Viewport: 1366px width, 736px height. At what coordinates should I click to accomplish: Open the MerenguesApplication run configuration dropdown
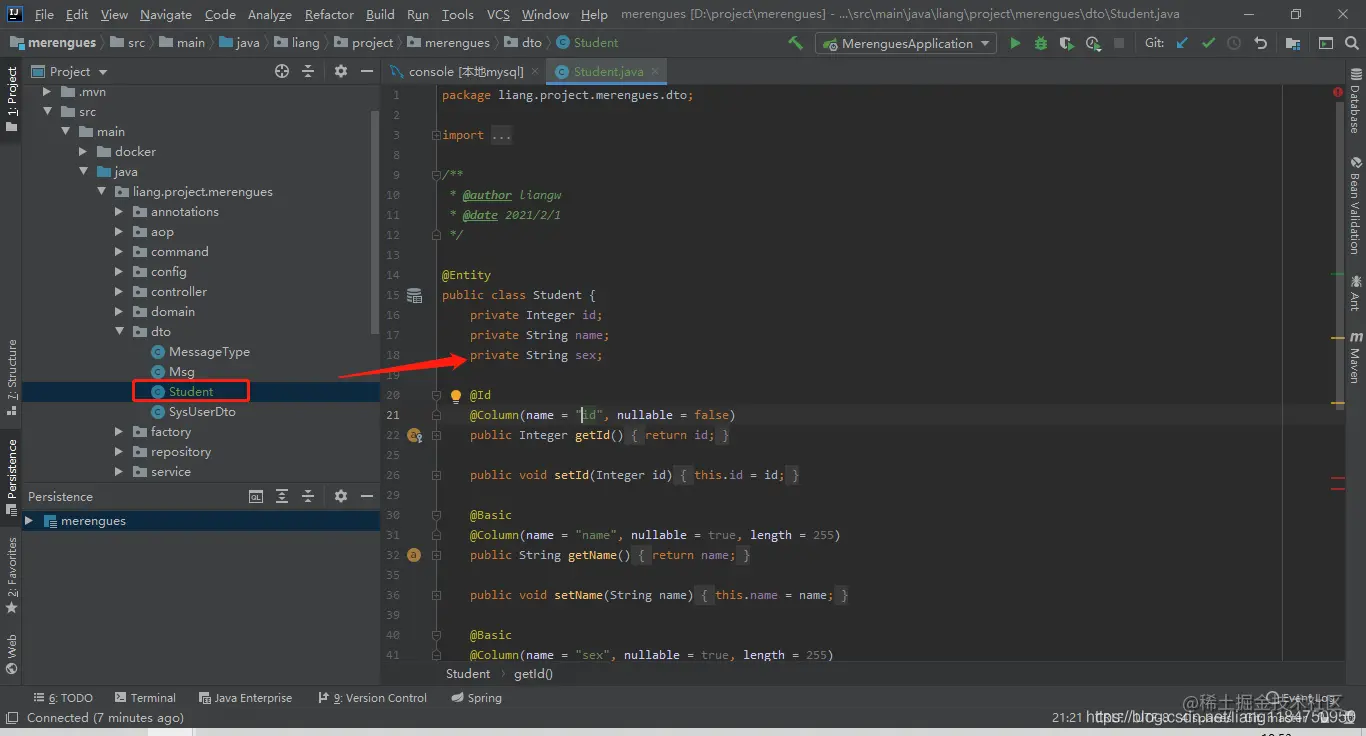pos(906,43)
